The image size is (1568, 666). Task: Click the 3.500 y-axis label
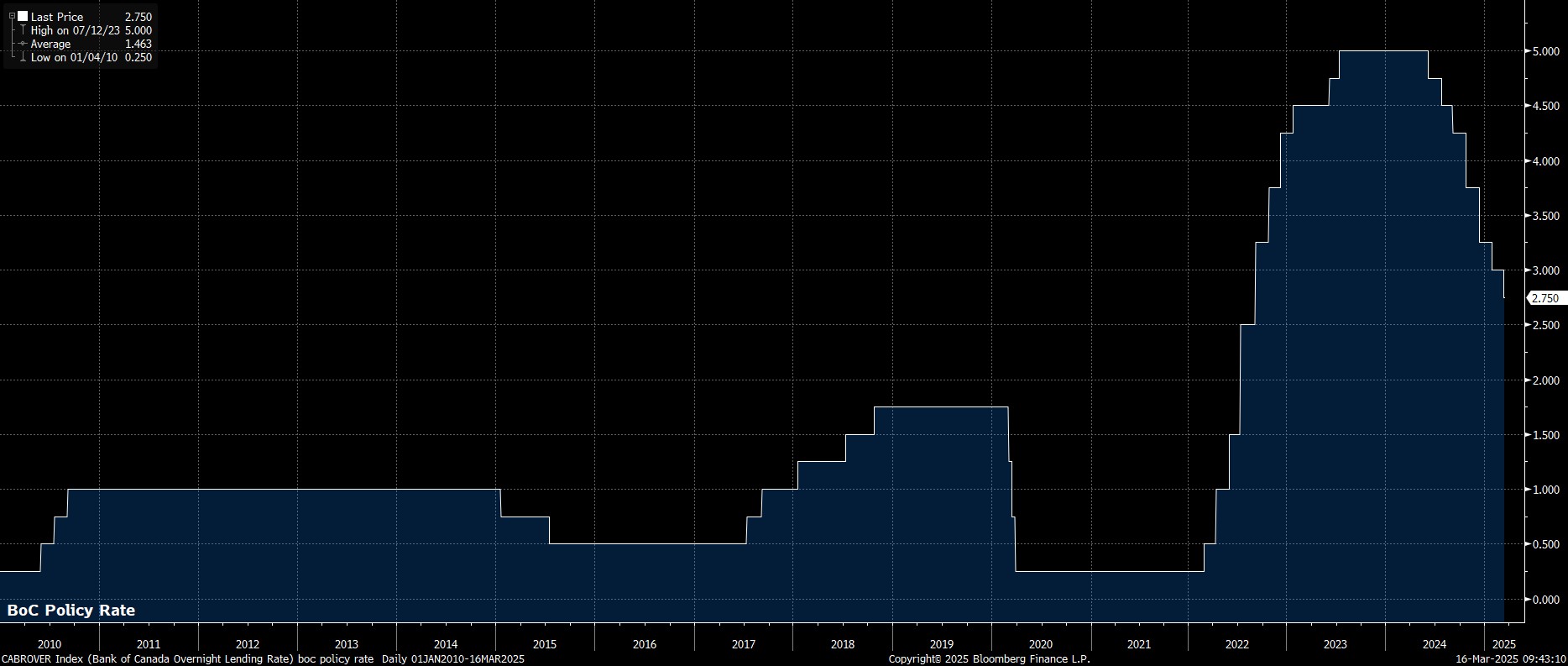(1545, 216)
